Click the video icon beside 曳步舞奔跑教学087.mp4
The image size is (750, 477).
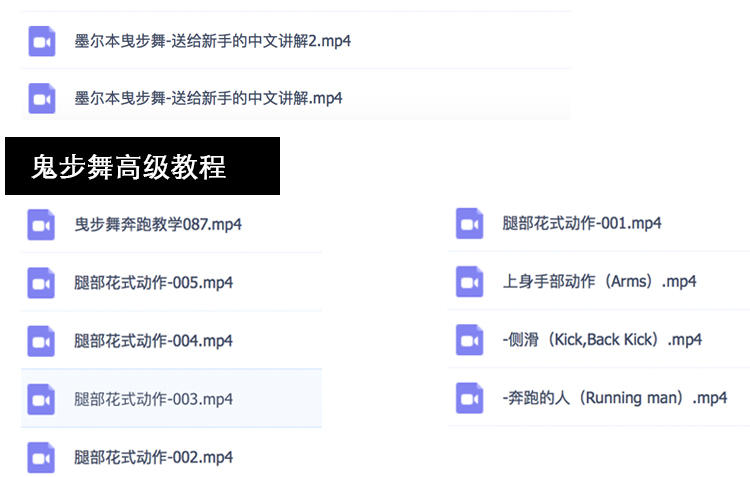(x=41, y=224)
